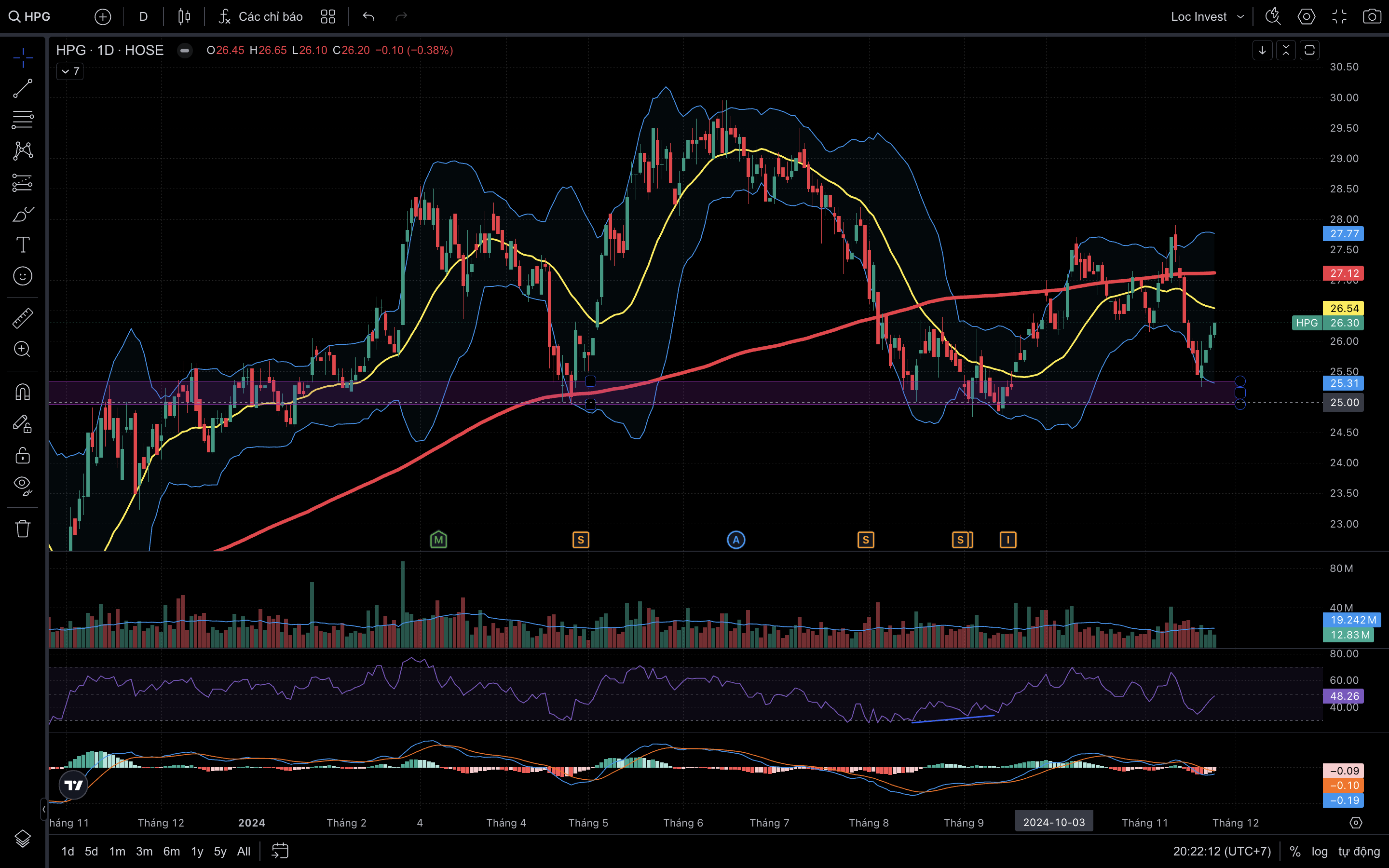This screenshot has width=1389, height=868.
Task: Pick the ruler measure tool
Action: pyautogui.click(x=22, y=318)
